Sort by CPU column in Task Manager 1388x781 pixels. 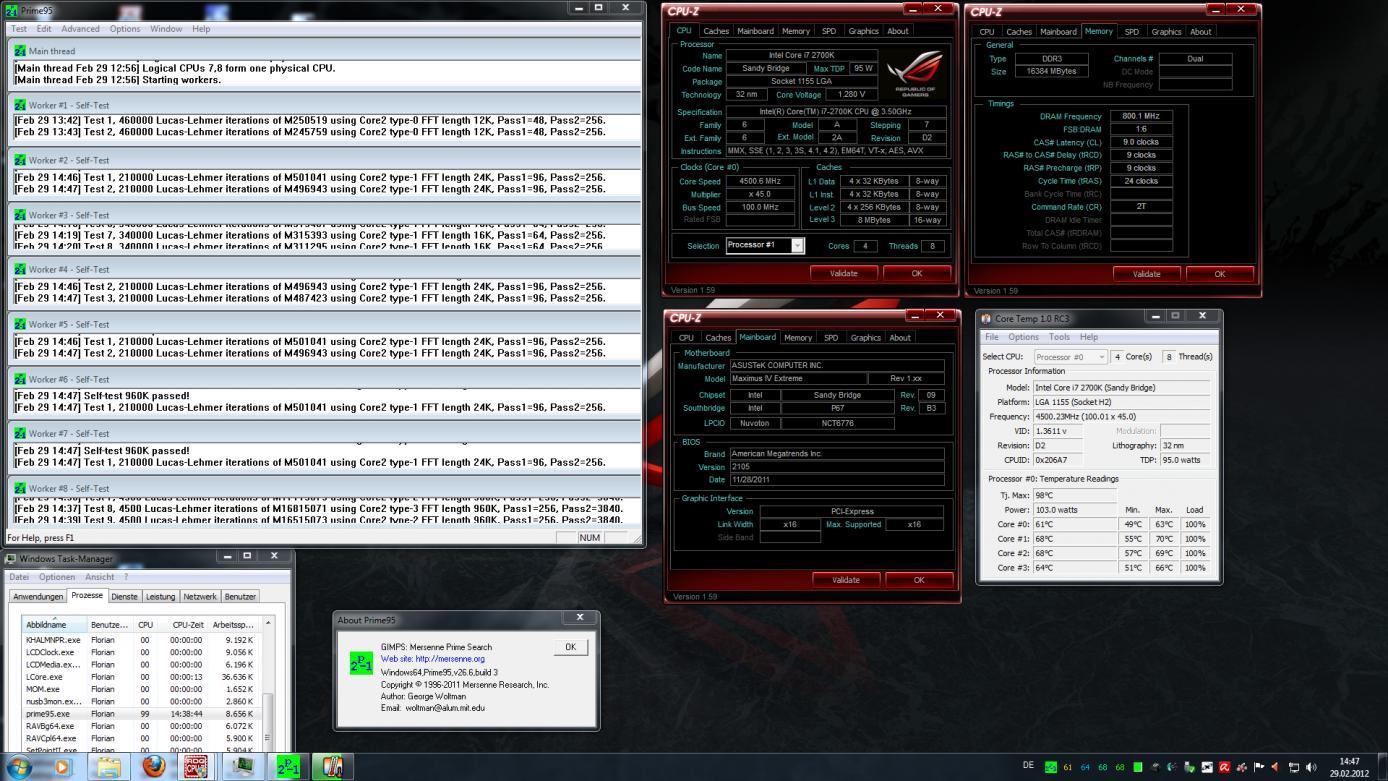point(145,624)
